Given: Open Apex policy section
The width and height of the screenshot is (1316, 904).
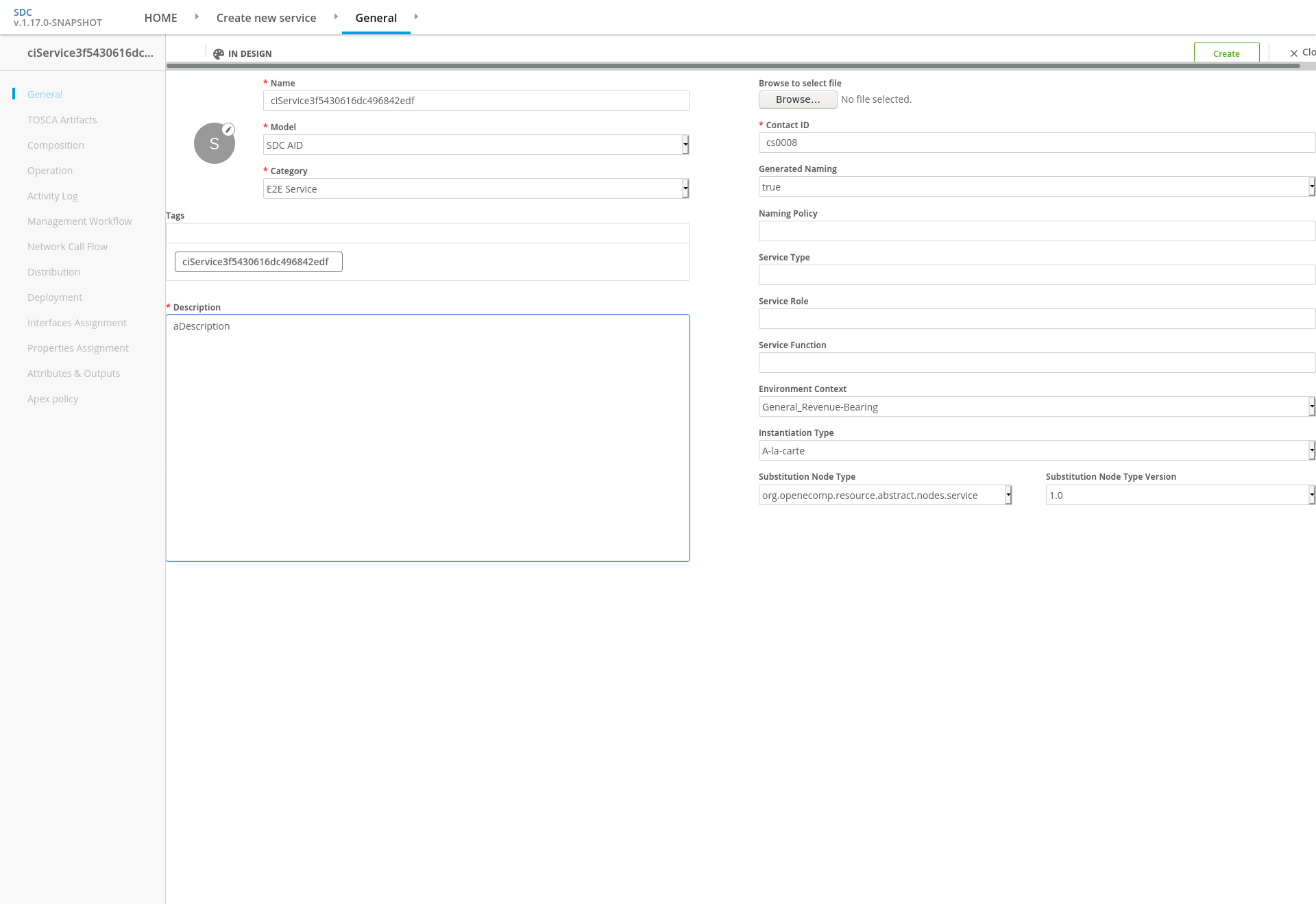Looking at the screenshot, I should (53, 399).
